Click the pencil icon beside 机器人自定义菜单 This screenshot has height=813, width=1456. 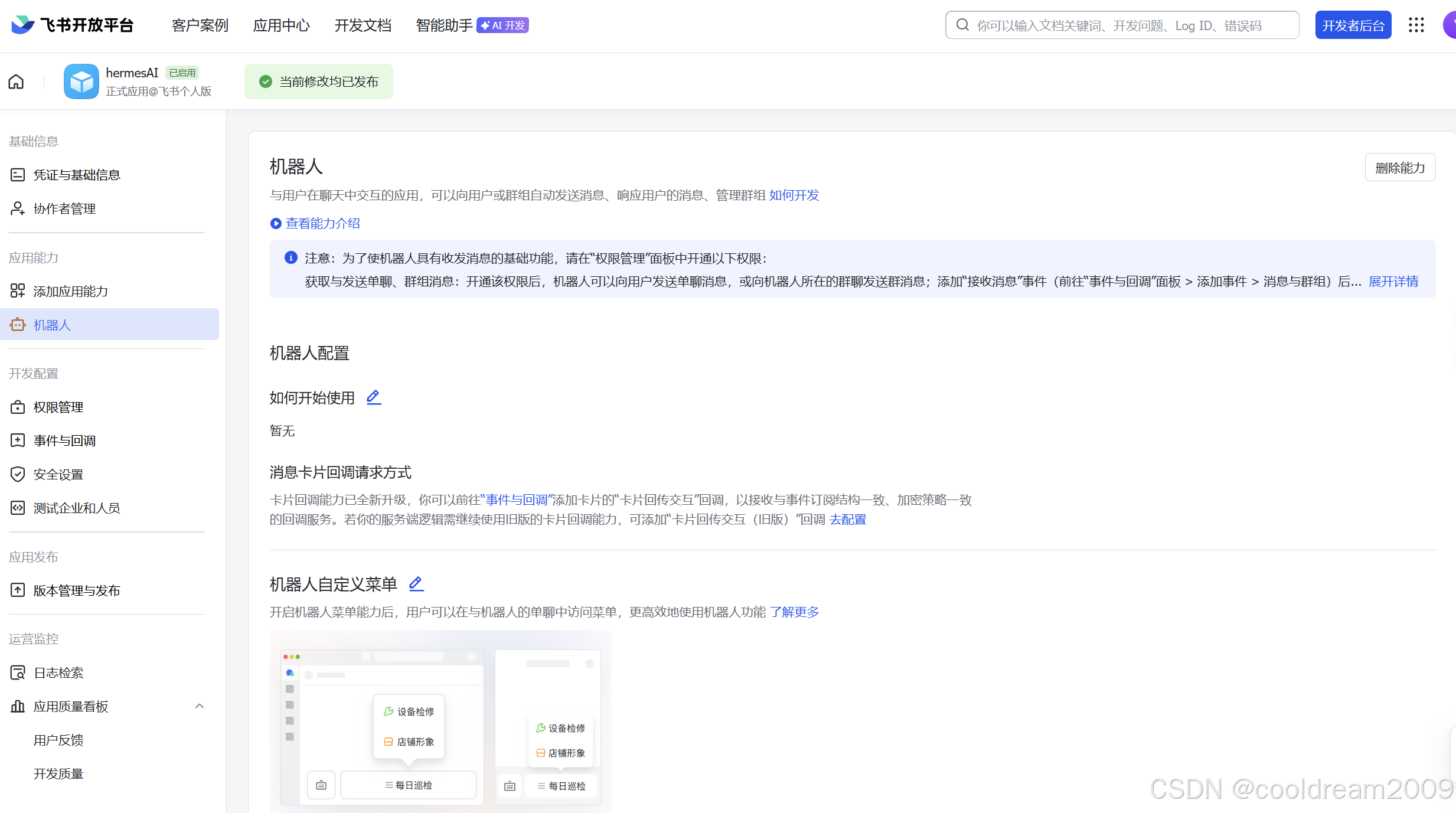416,584
